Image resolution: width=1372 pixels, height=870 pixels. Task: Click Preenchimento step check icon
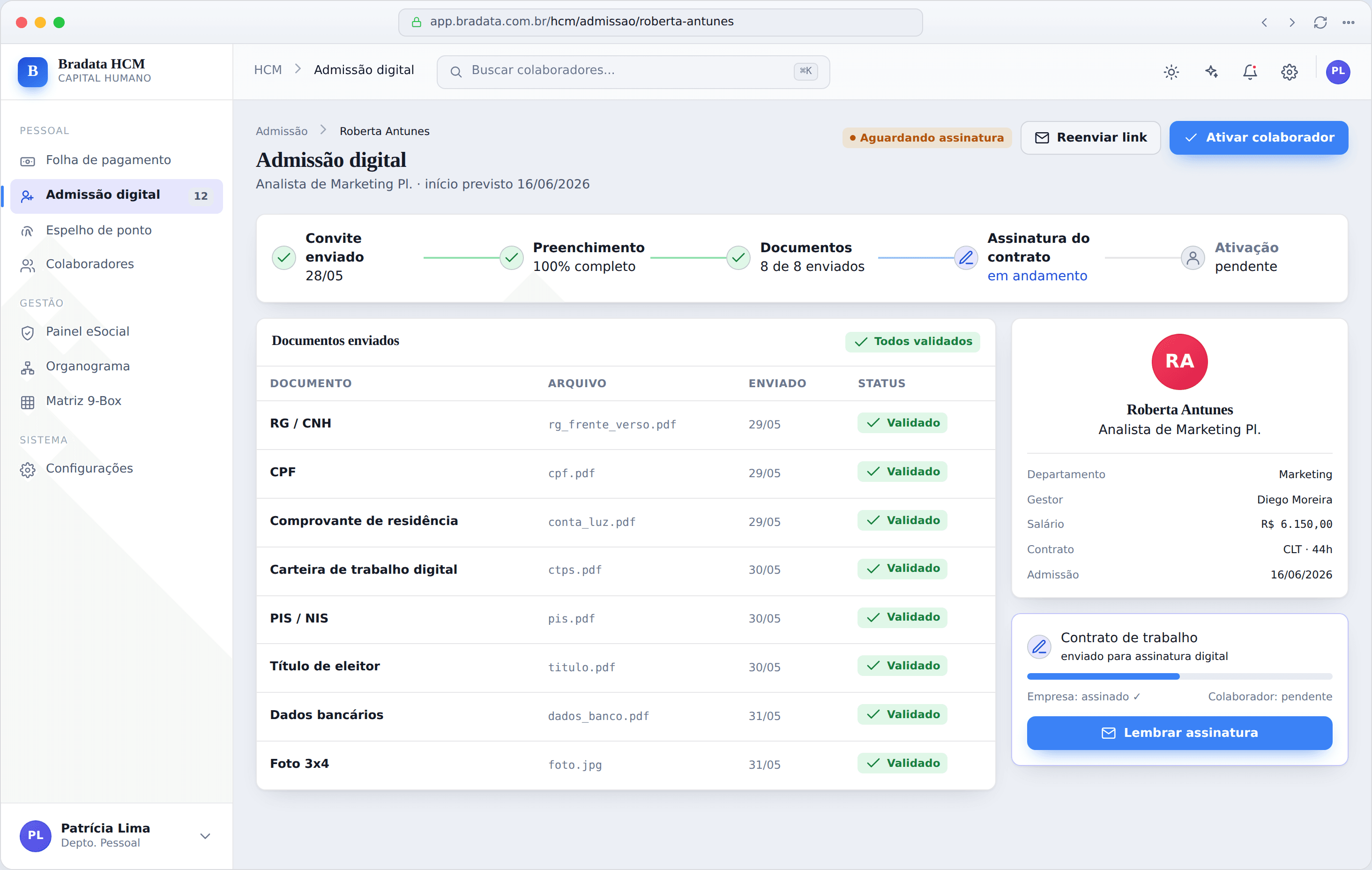[511, 258]
